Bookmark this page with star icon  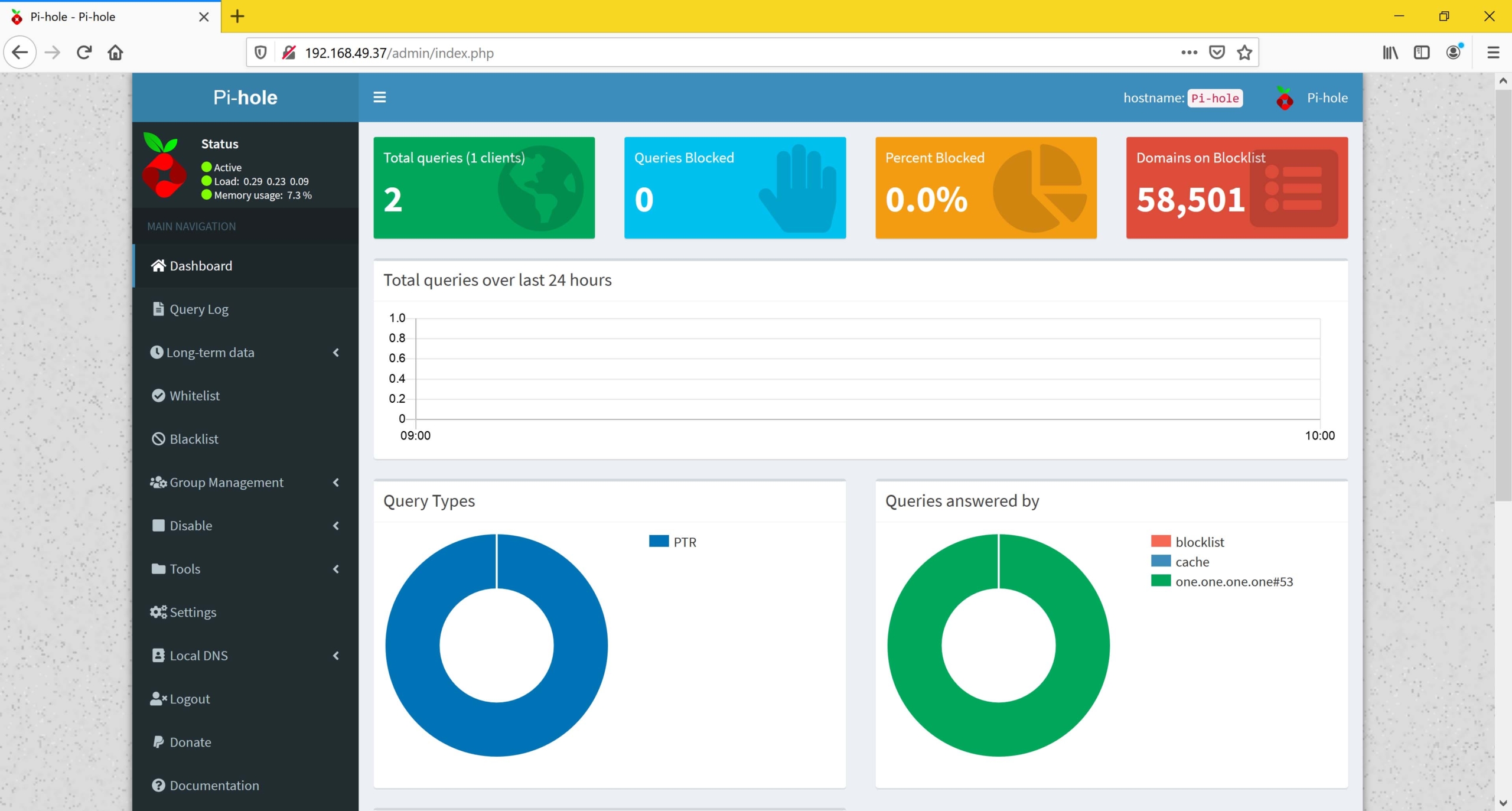click(x=1244, y=53)
